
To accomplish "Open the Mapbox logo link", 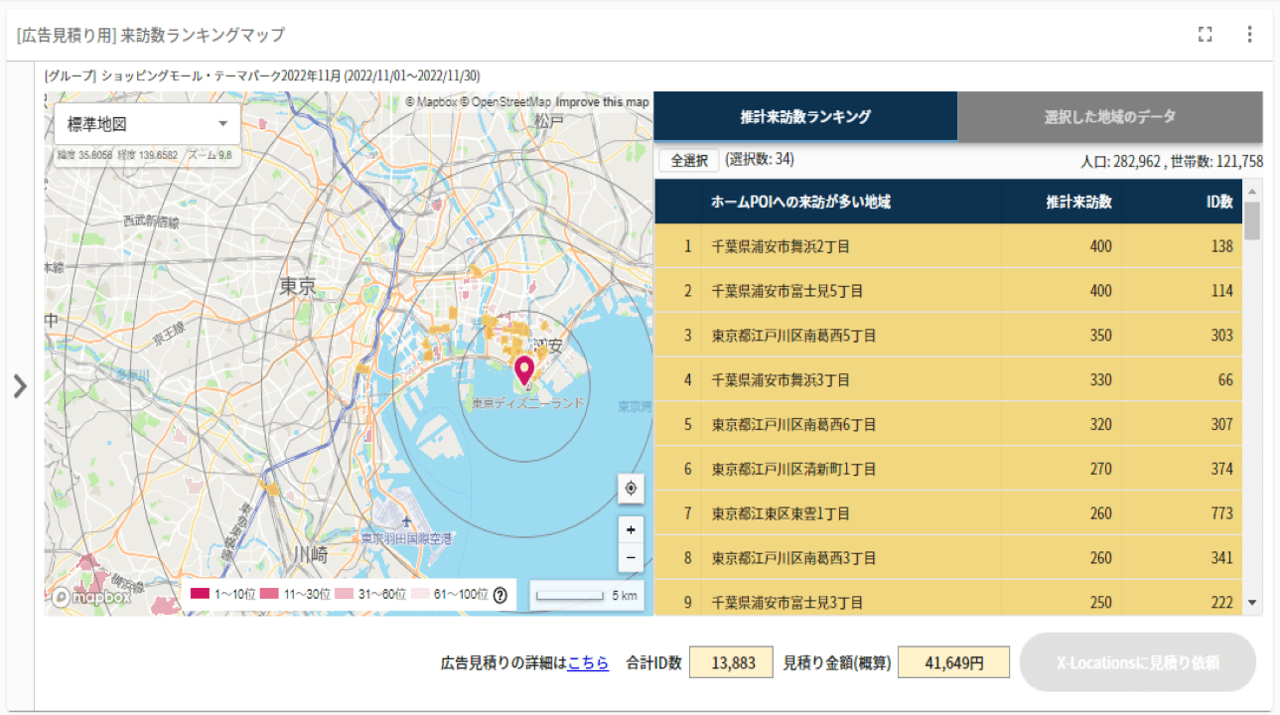I will point(91,597).
